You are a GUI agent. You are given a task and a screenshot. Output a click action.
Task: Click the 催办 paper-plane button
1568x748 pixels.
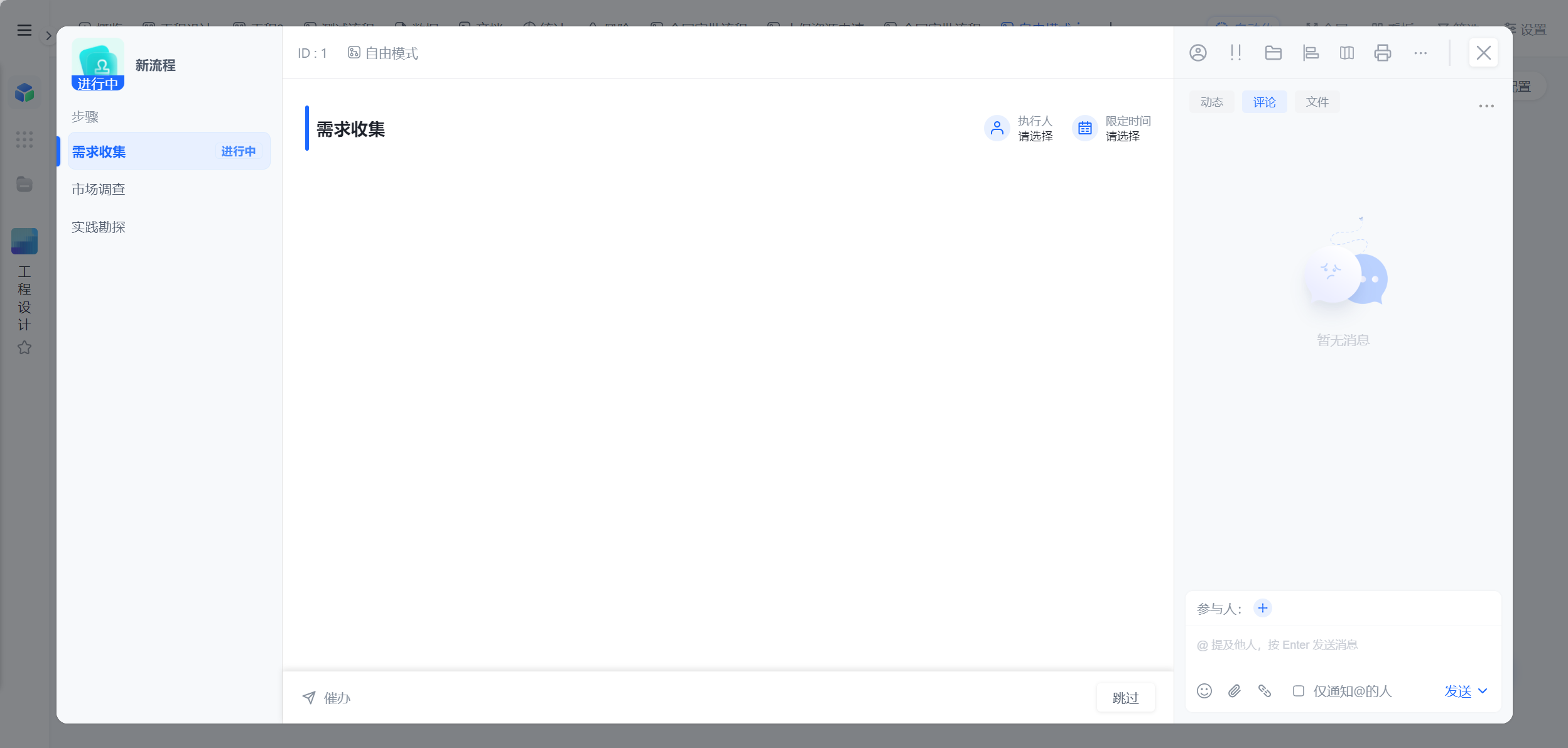pyautogui.click(x=326, y=698)
